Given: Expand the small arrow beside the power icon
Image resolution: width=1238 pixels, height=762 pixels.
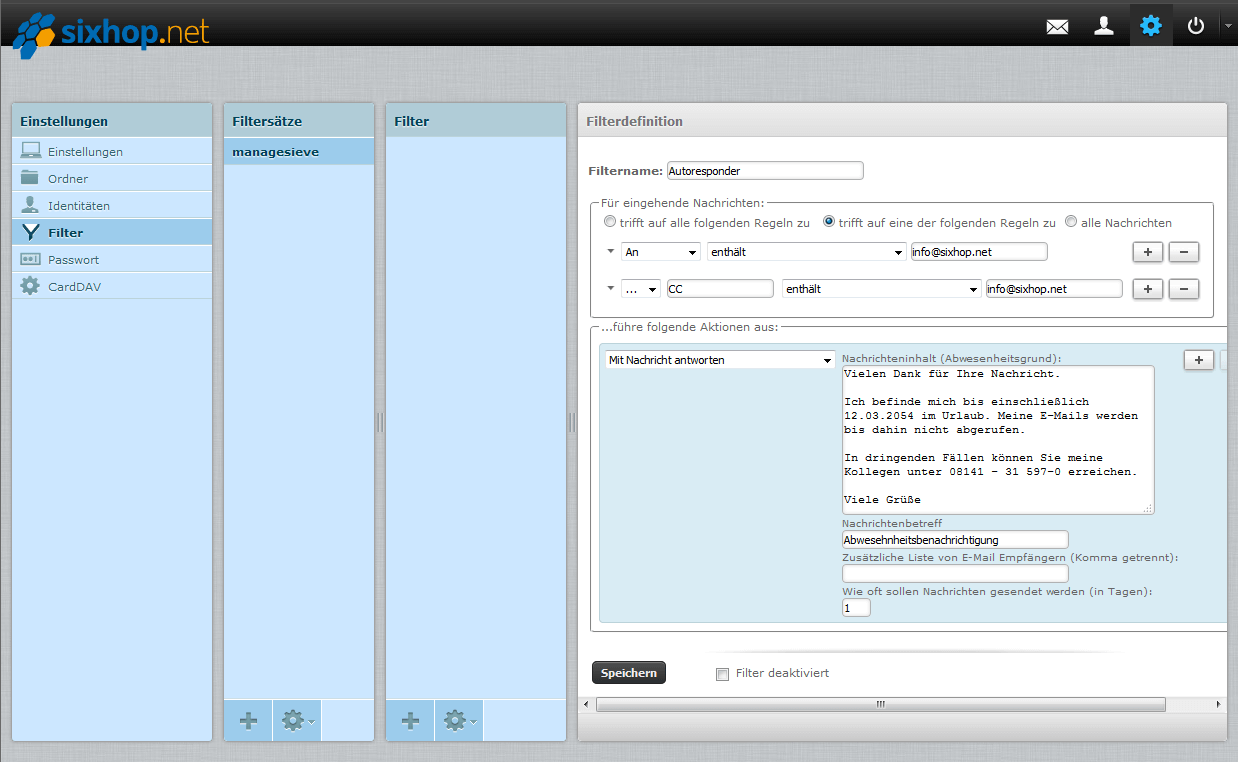Looking at the screenshot, I should point(1228,26).
